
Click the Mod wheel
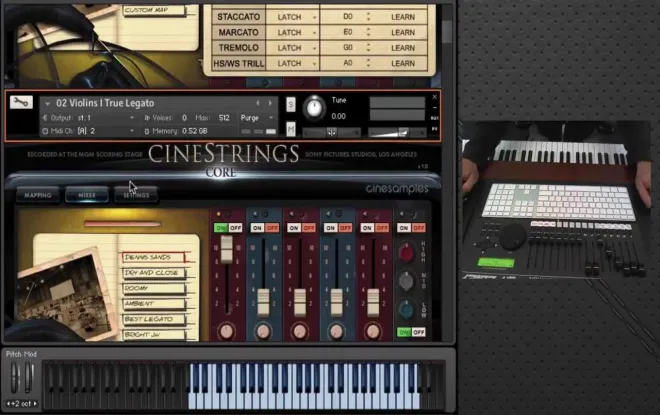point(28,377)
